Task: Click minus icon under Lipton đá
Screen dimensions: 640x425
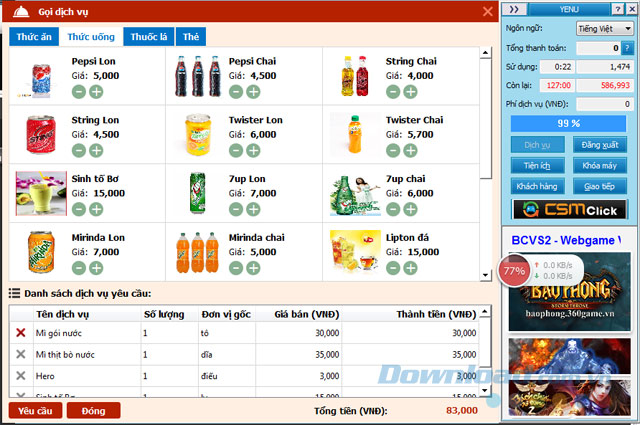Action: (393, 268)
